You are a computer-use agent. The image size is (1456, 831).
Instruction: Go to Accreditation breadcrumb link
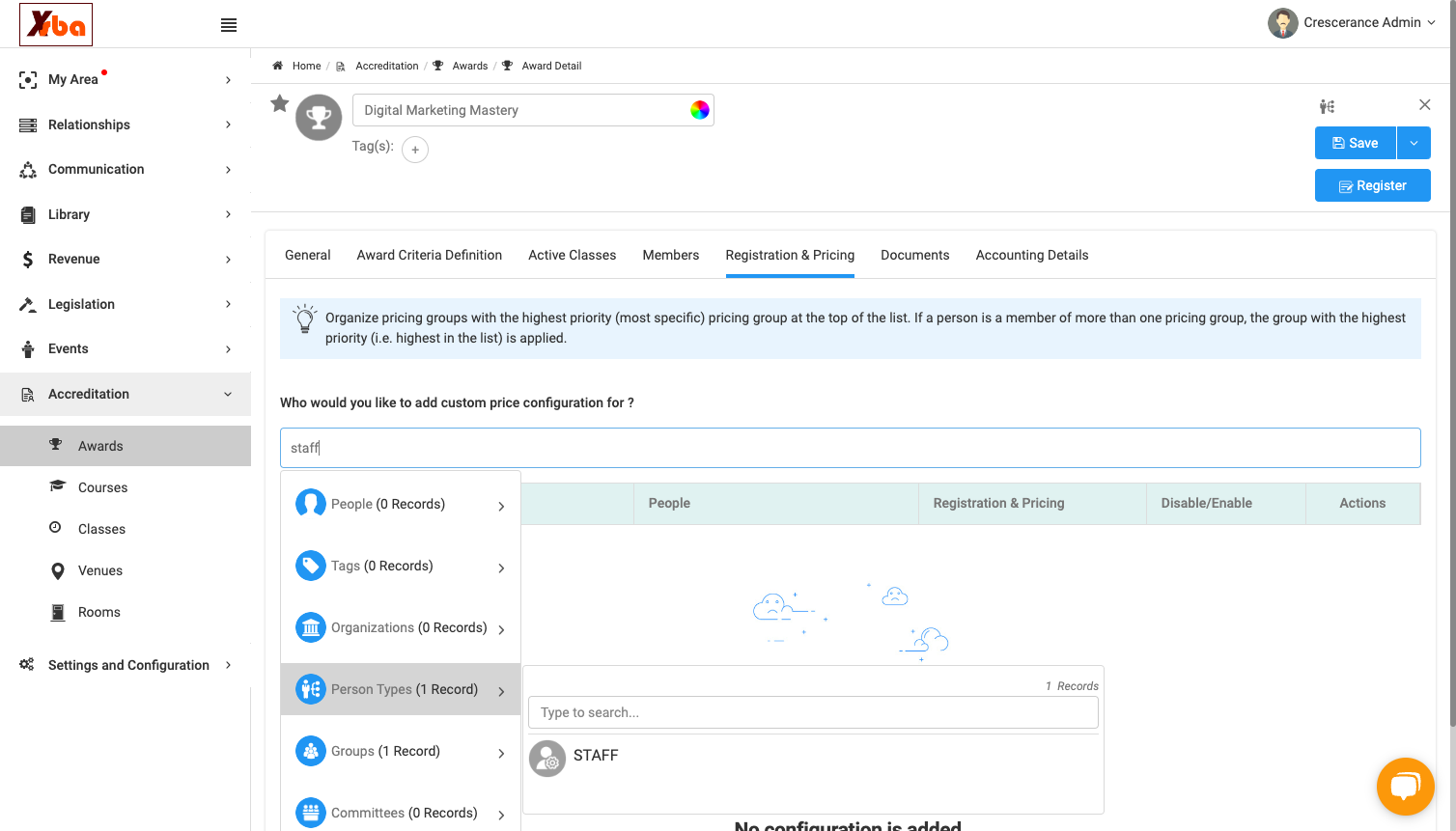point(387,66)
